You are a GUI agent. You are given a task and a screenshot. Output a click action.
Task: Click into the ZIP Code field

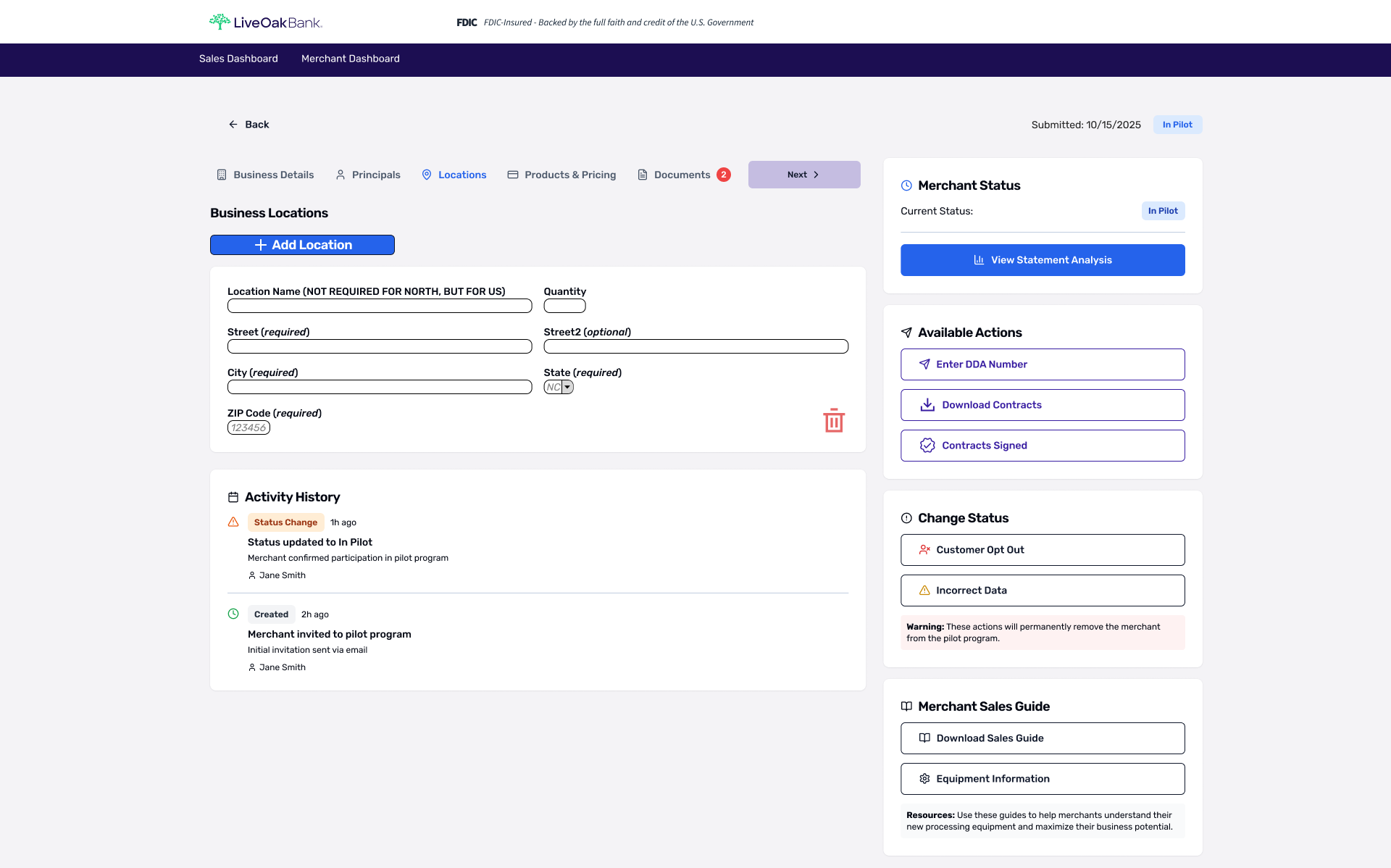point(248,427)
